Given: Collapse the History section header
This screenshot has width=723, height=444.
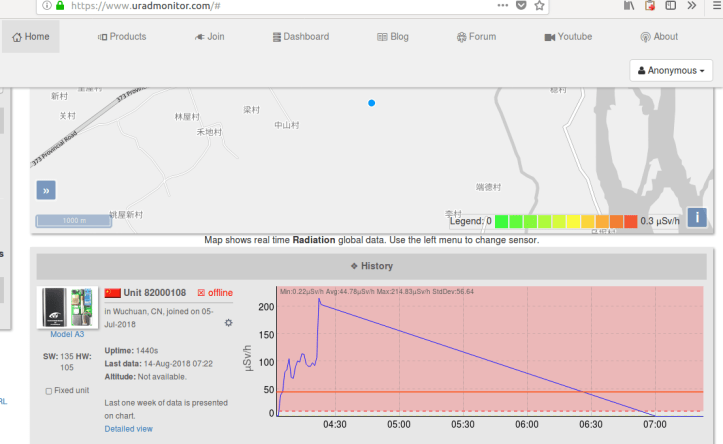Looking at the screenshot, I should click(371, 266).
